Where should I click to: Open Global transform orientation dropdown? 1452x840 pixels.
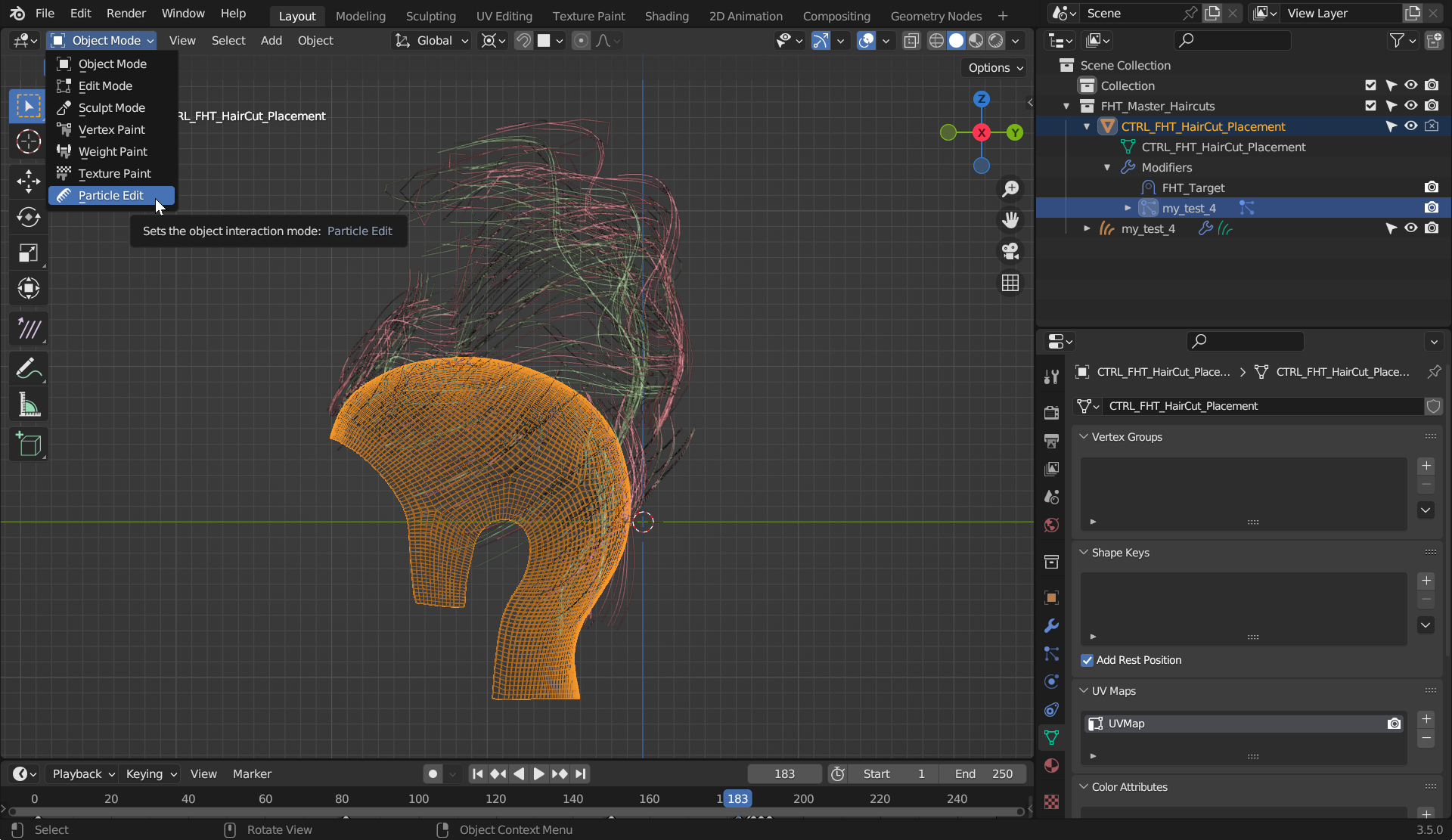[433, 41]
